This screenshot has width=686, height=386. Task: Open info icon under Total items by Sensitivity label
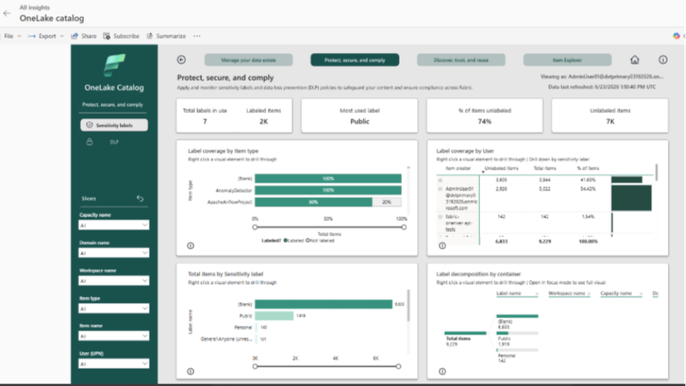coord(190,371)
